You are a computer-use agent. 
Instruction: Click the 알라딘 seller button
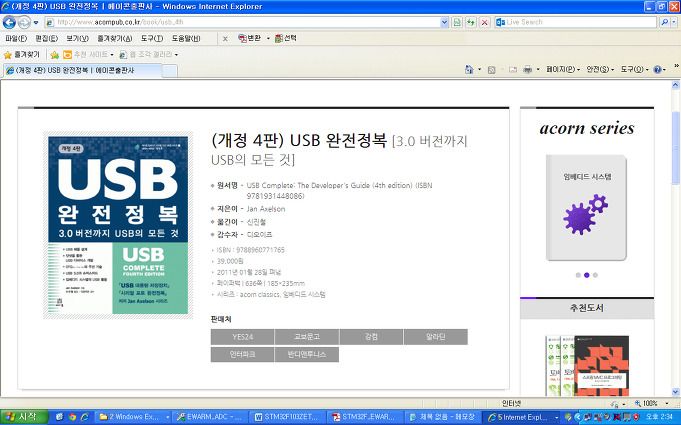(436, 337)
